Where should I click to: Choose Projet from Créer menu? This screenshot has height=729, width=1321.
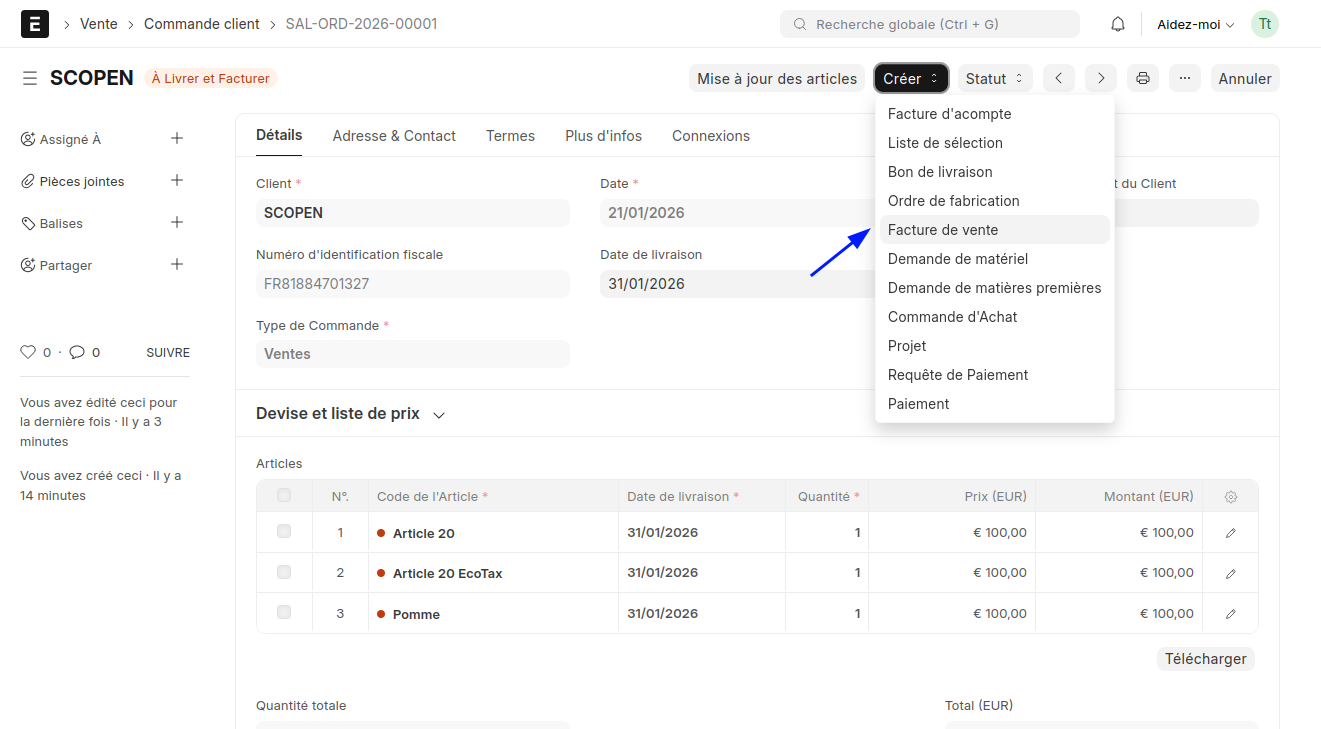pos(995,346)
